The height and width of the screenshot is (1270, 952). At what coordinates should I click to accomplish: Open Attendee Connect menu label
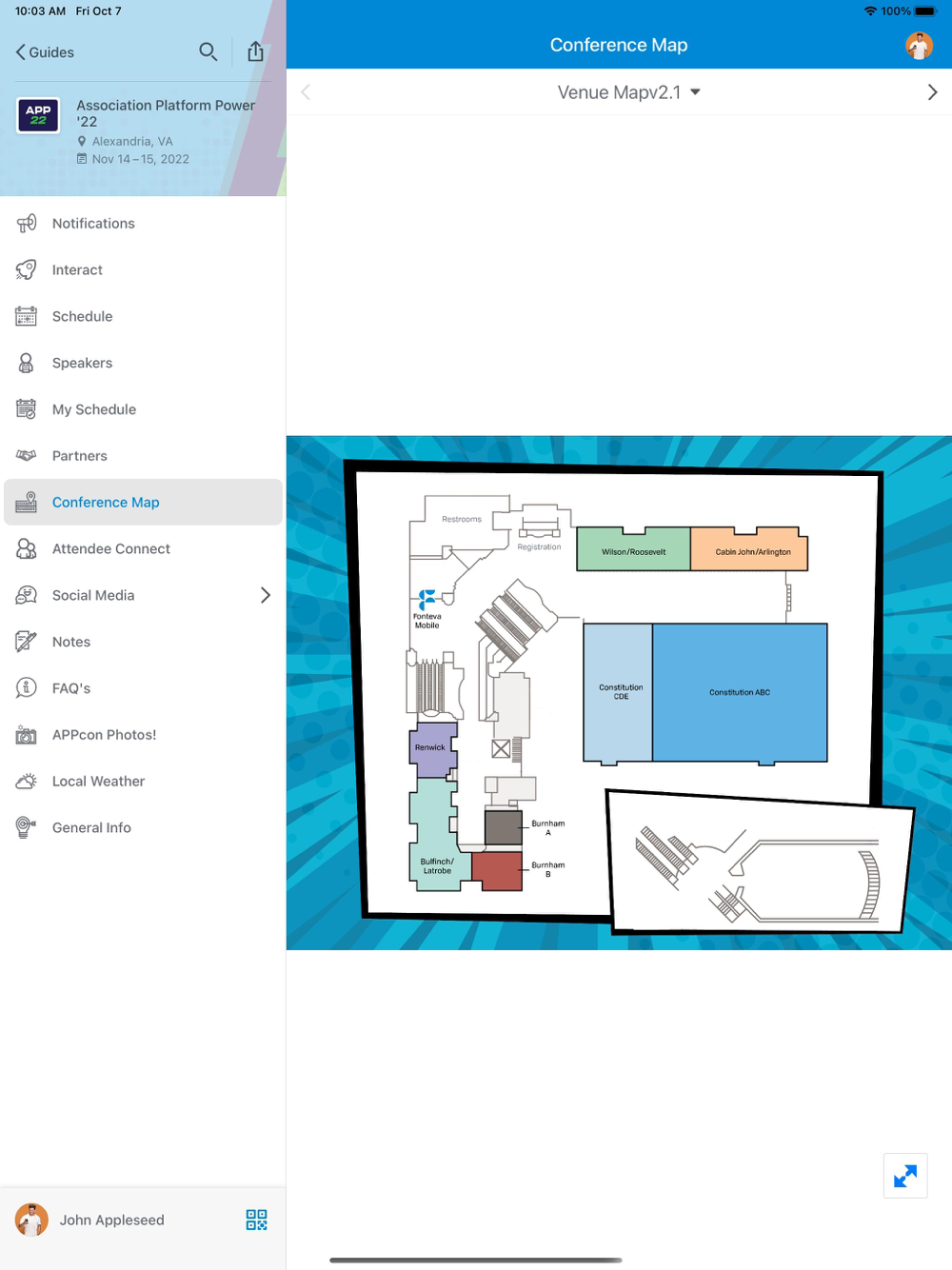(111, 548)
